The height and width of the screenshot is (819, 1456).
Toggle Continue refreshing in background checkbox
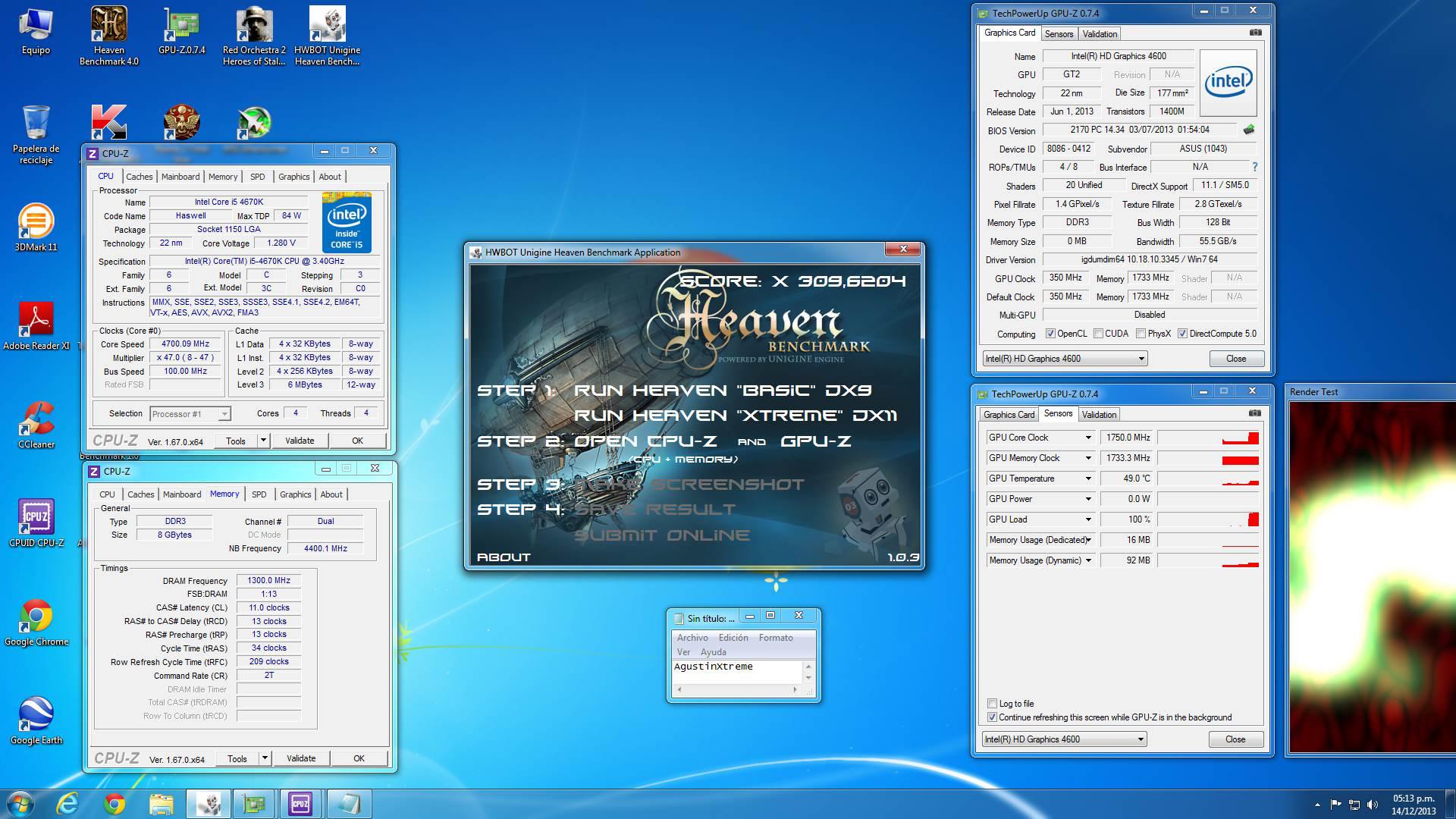(x=992, y=717)
